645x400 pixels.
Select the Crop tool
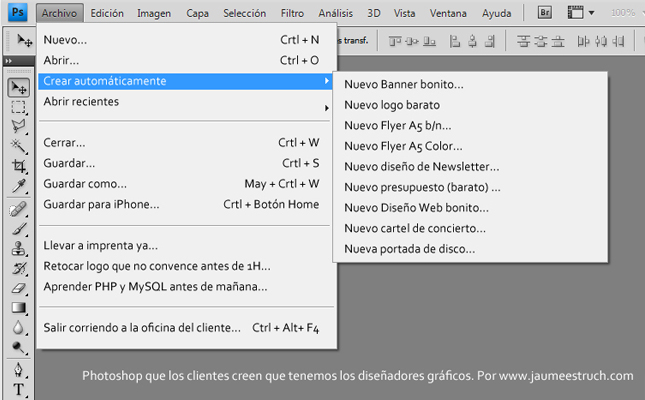tap(19, 166)
